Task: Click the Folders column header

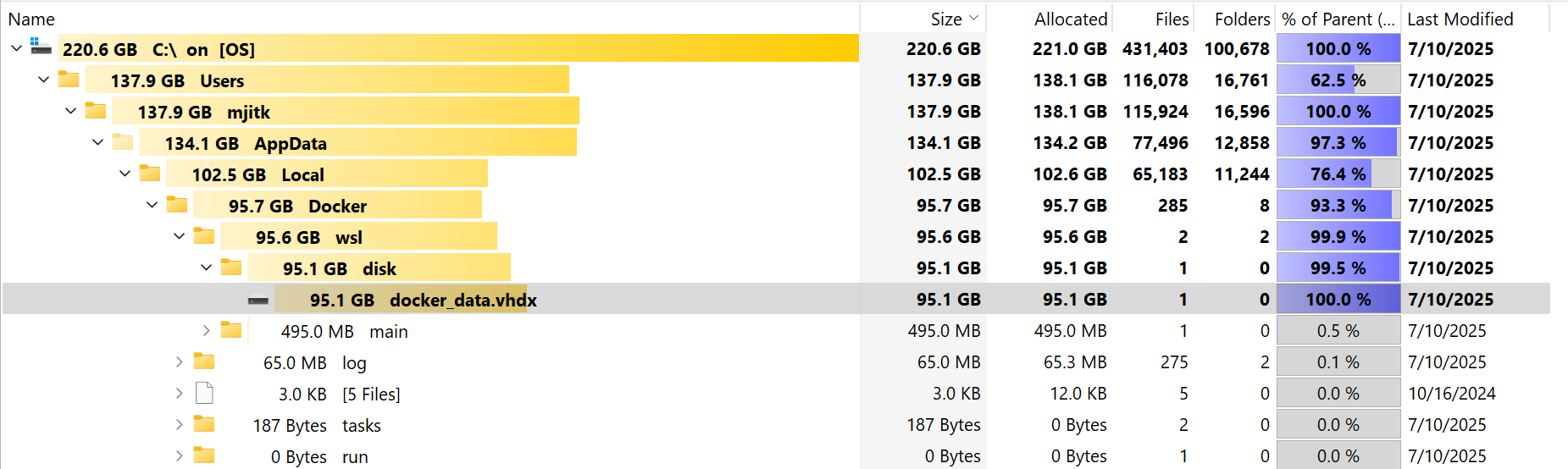Action: pyautogui.click(x=1241, y=19)
